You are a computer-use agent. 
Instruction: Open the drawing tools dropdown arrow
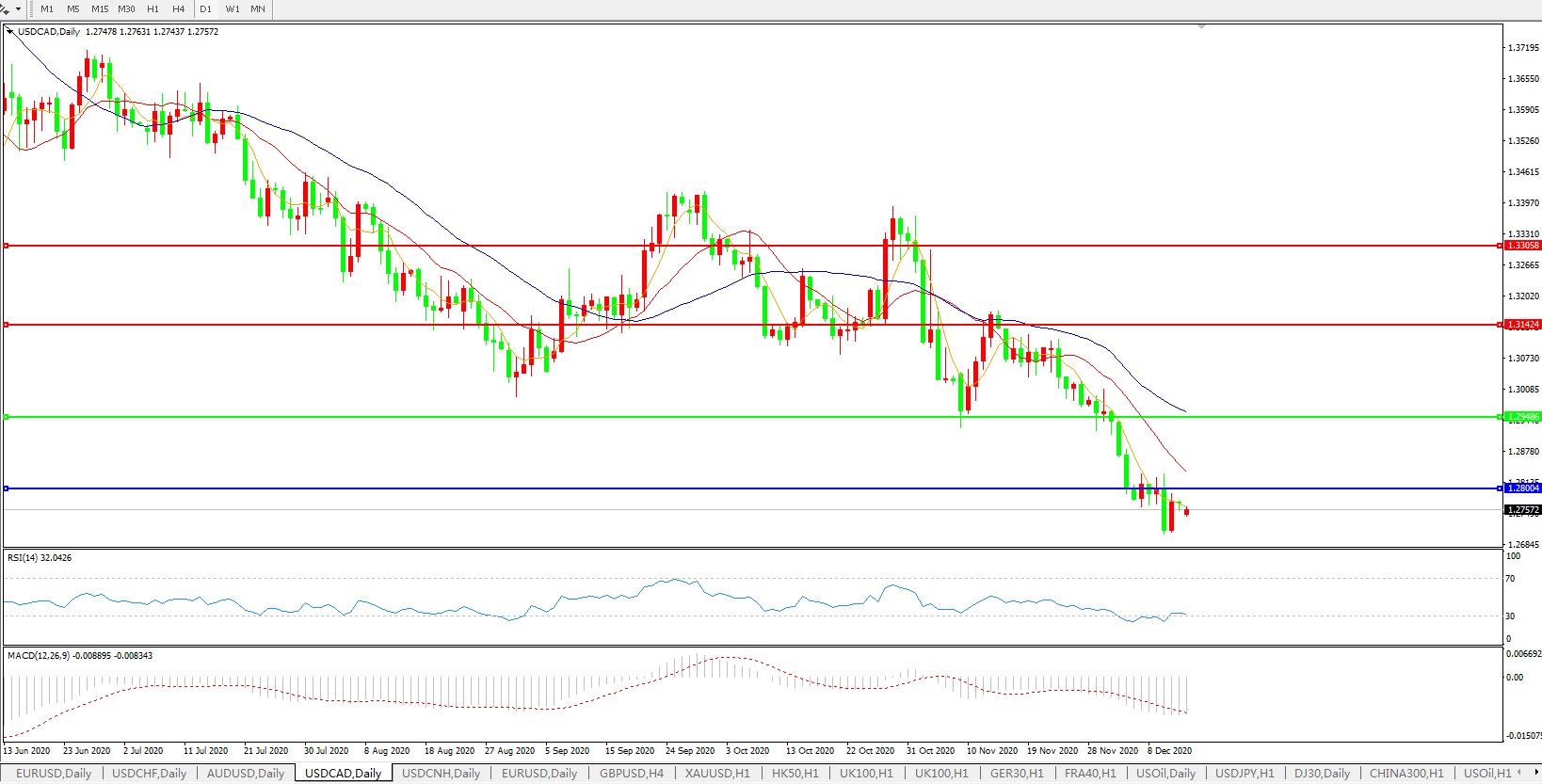coord(18,9)
